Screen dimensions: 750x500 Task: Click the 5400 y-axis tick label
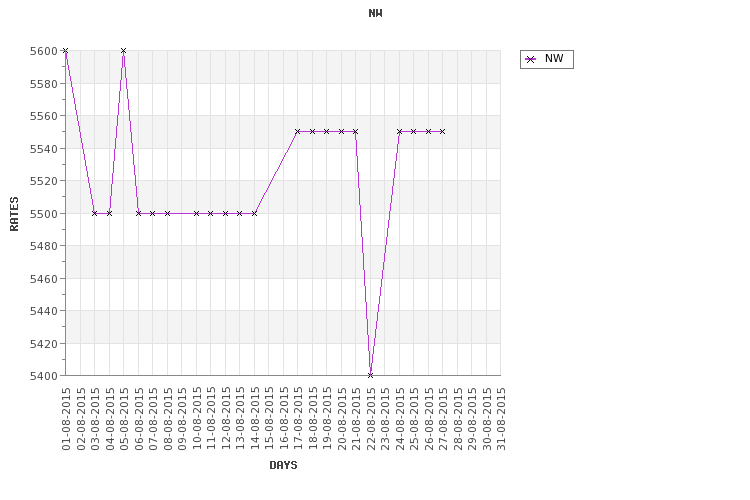click(44, 376)
